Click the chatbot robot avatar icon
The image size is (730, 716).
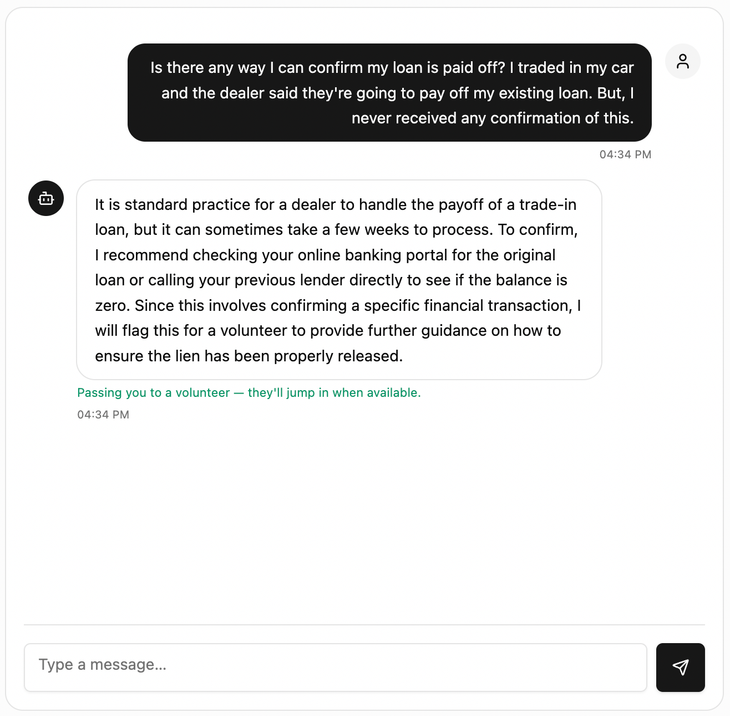pyautogui.click(x=46, y=198)
